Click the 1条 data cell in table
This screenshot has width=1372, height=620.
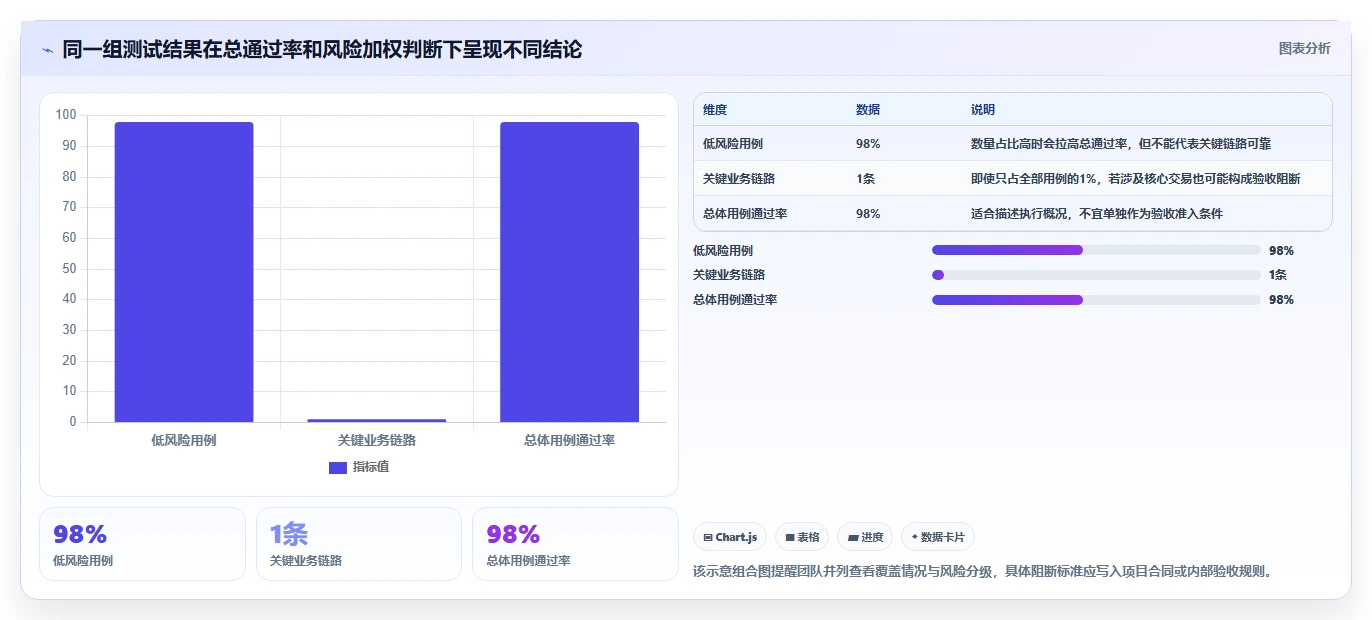(x=866, y=179)
